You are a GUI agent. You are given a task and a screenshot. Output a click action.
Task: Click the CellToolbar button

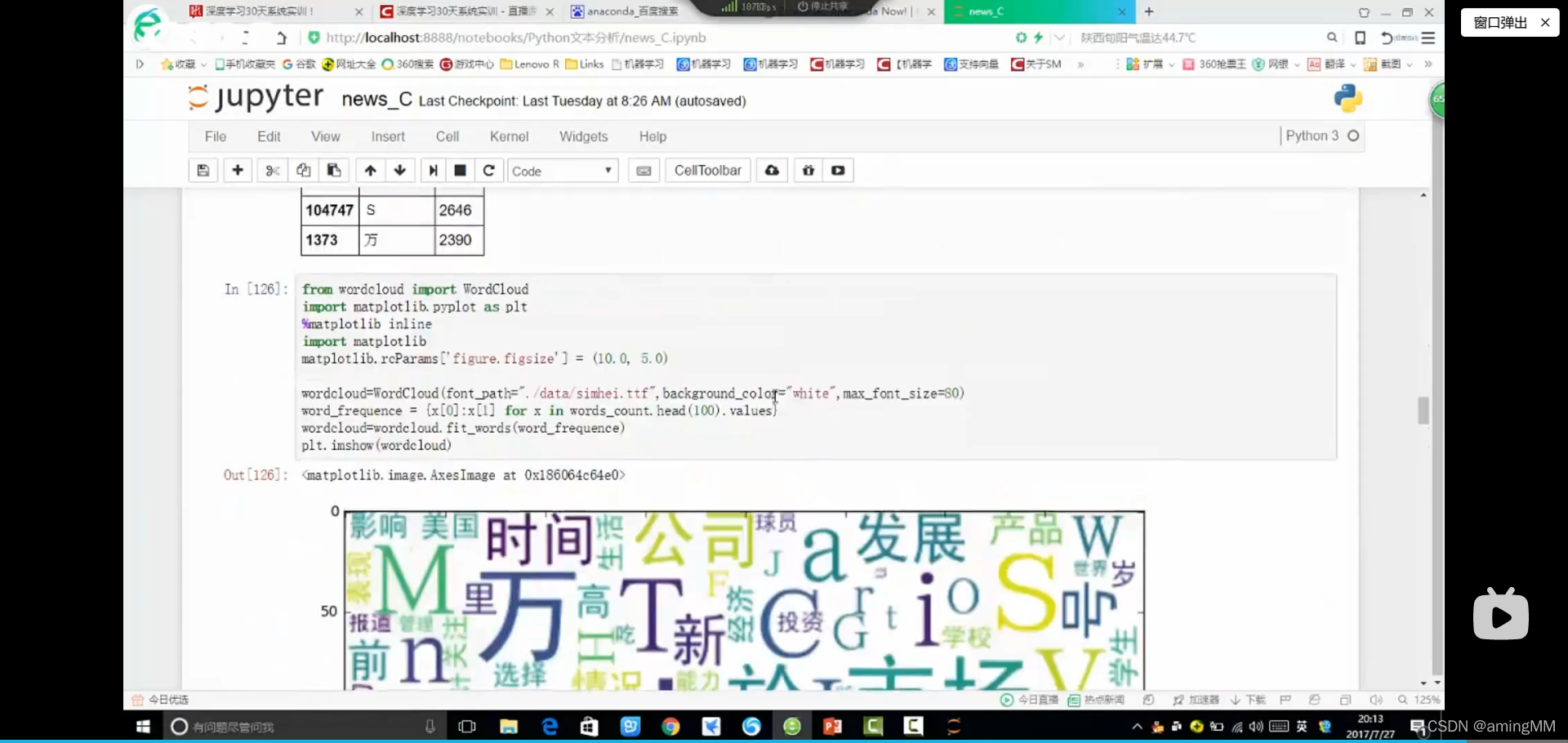pyautogui.click(x=708, y=171)
